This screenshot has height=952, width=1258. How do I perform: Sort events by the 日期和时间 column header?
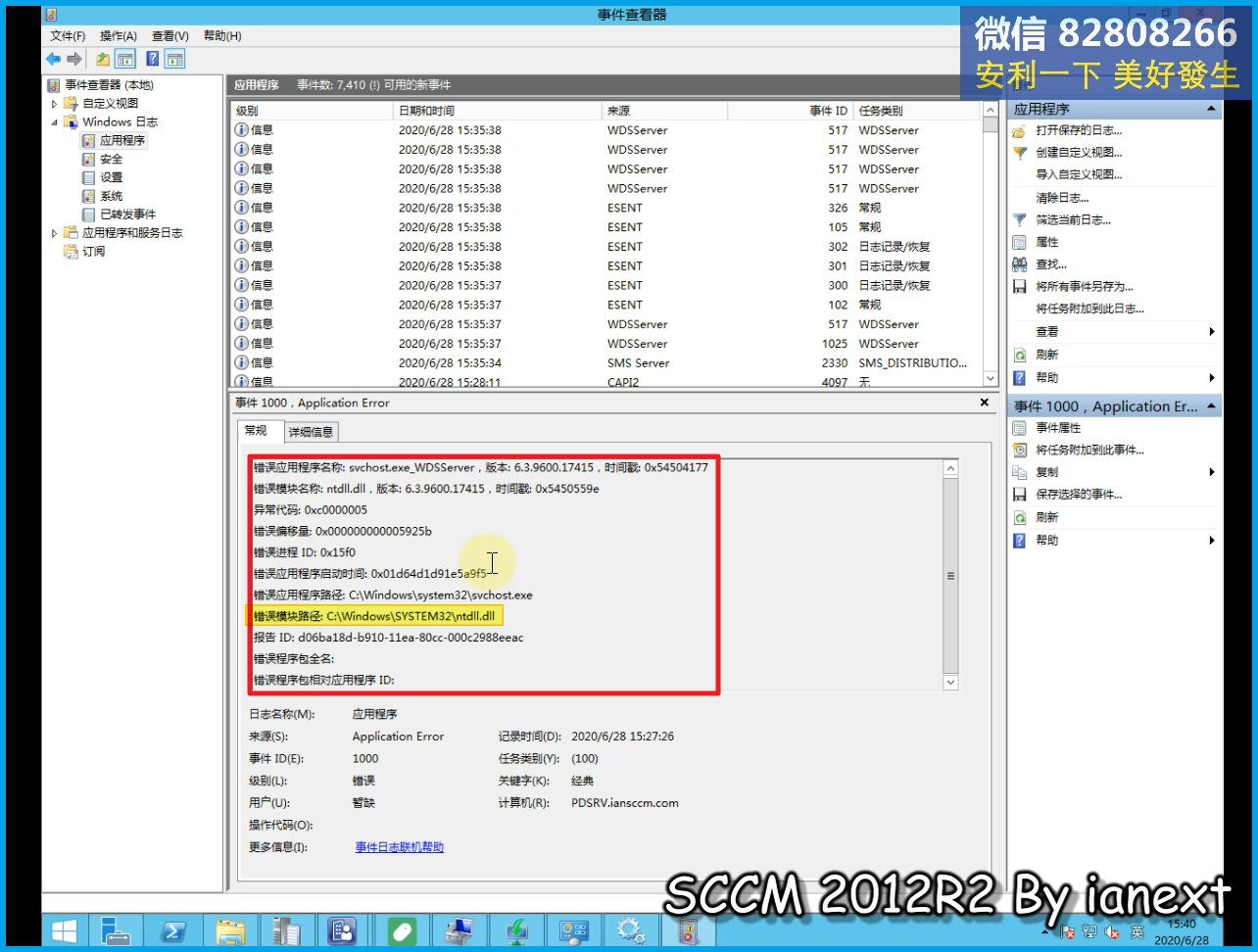[497, 111]
